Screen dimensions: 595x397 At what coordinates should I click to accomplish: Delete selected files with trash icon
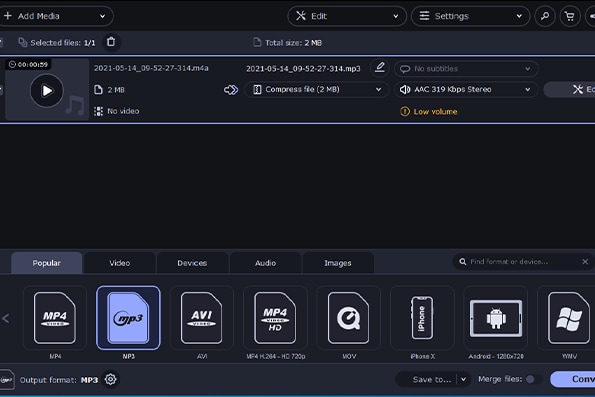tap(111, 42)
